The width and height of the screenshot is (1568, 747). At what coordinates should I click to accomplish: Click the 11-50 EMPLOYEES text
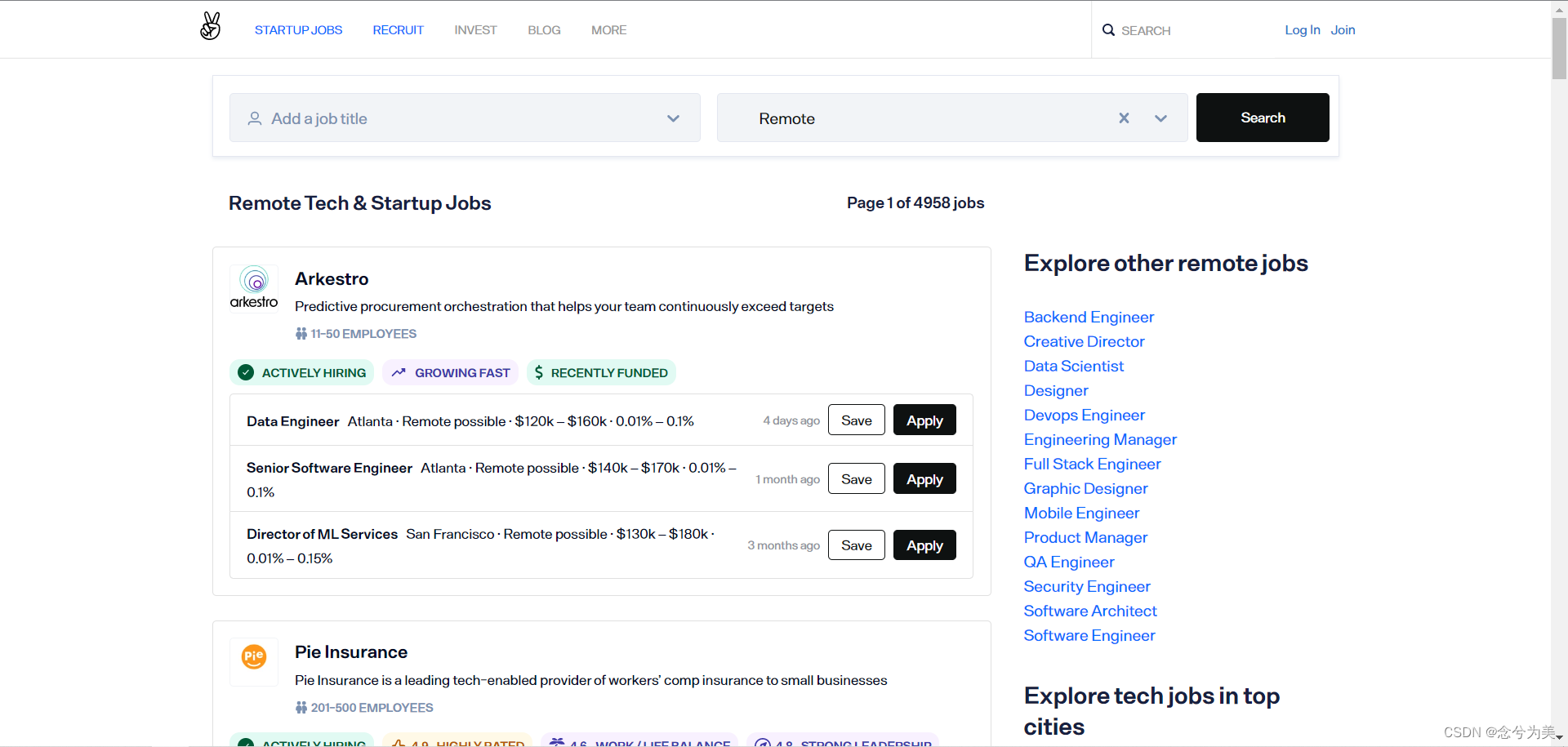click(x=363, y=334)
